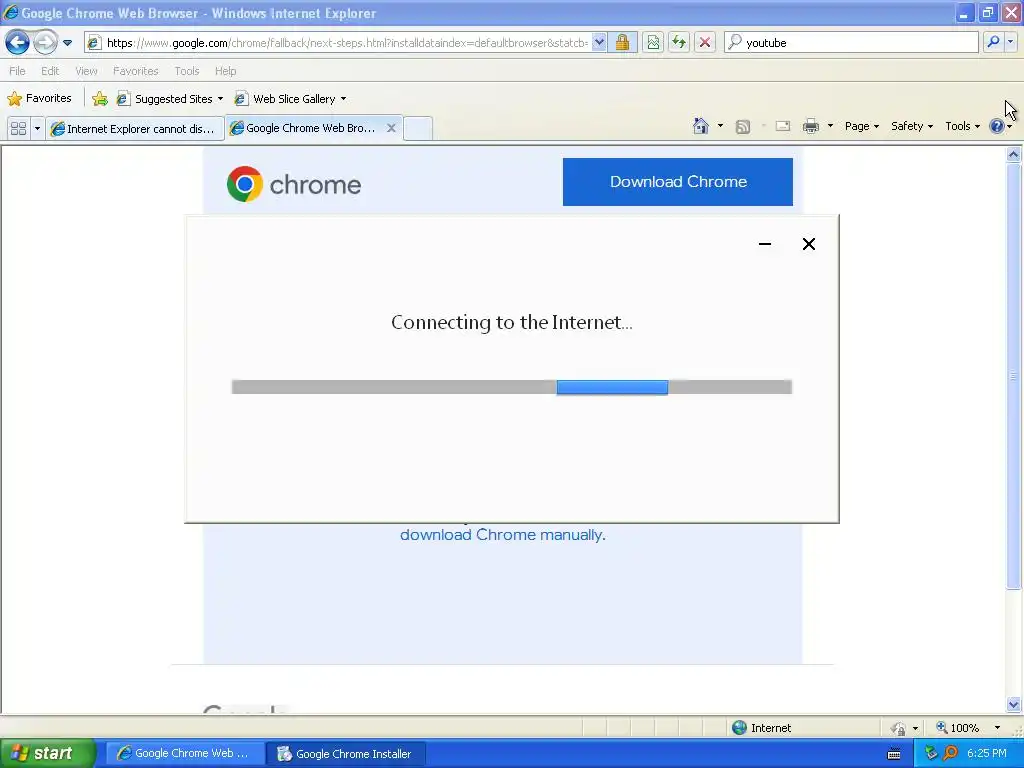This screenshot has width=1024, height=768.
Task: Open the Favorites menu
Action: [x=135, y=71]
